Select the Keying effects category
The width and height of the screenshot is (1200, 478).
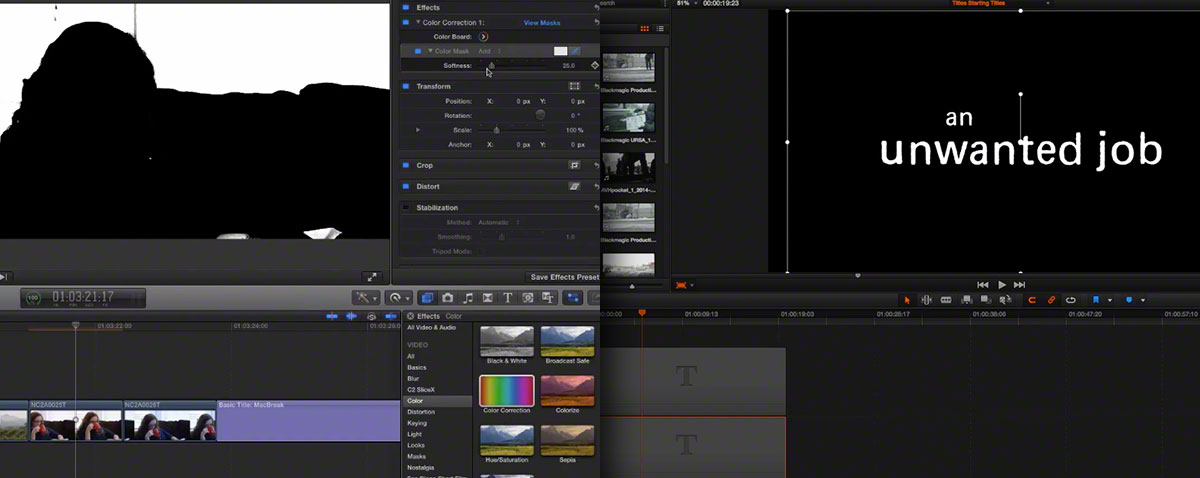coord(417,423)
